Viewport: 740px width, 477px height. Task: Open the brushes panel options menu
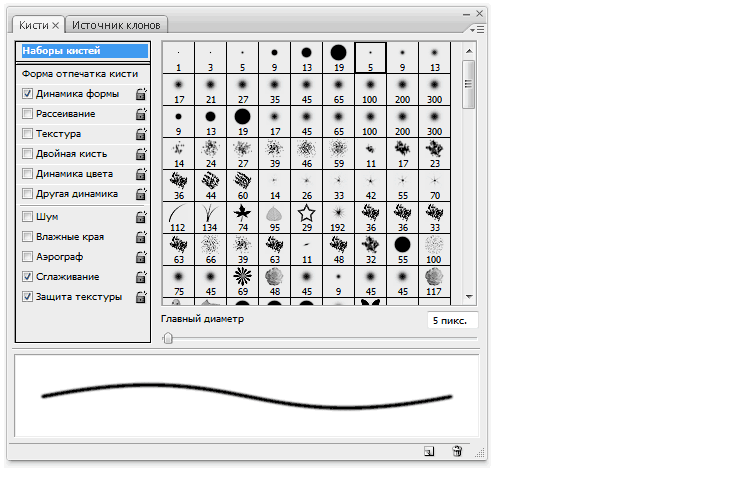point(475,30)
